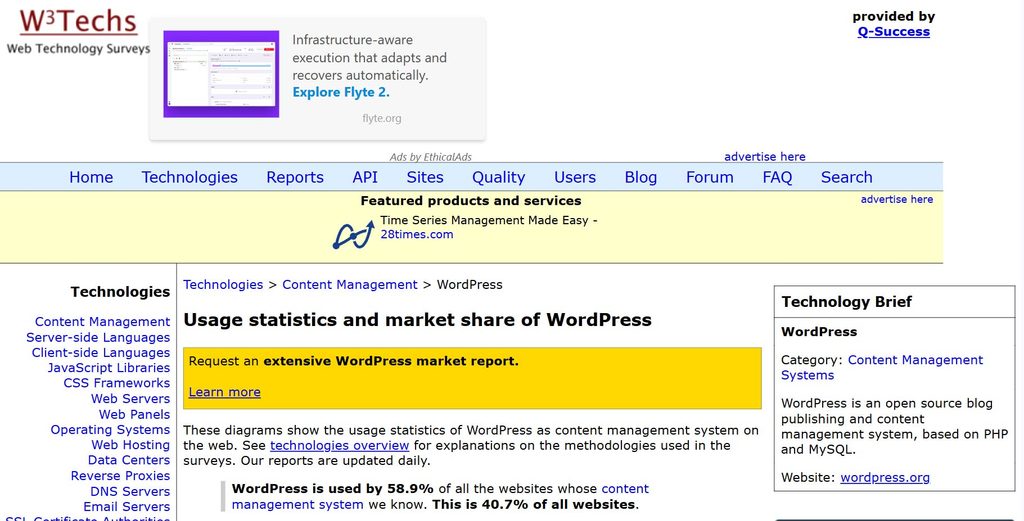Open Data Centers in the sidebar
Screen dimensions: 1024x521
click(129, 460)
